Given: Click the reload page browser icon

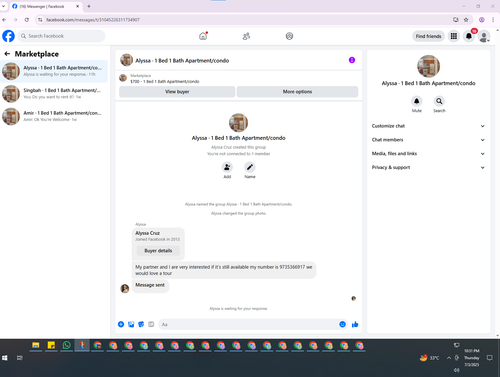Looking at the screenshot, I should tap(27, 20).
